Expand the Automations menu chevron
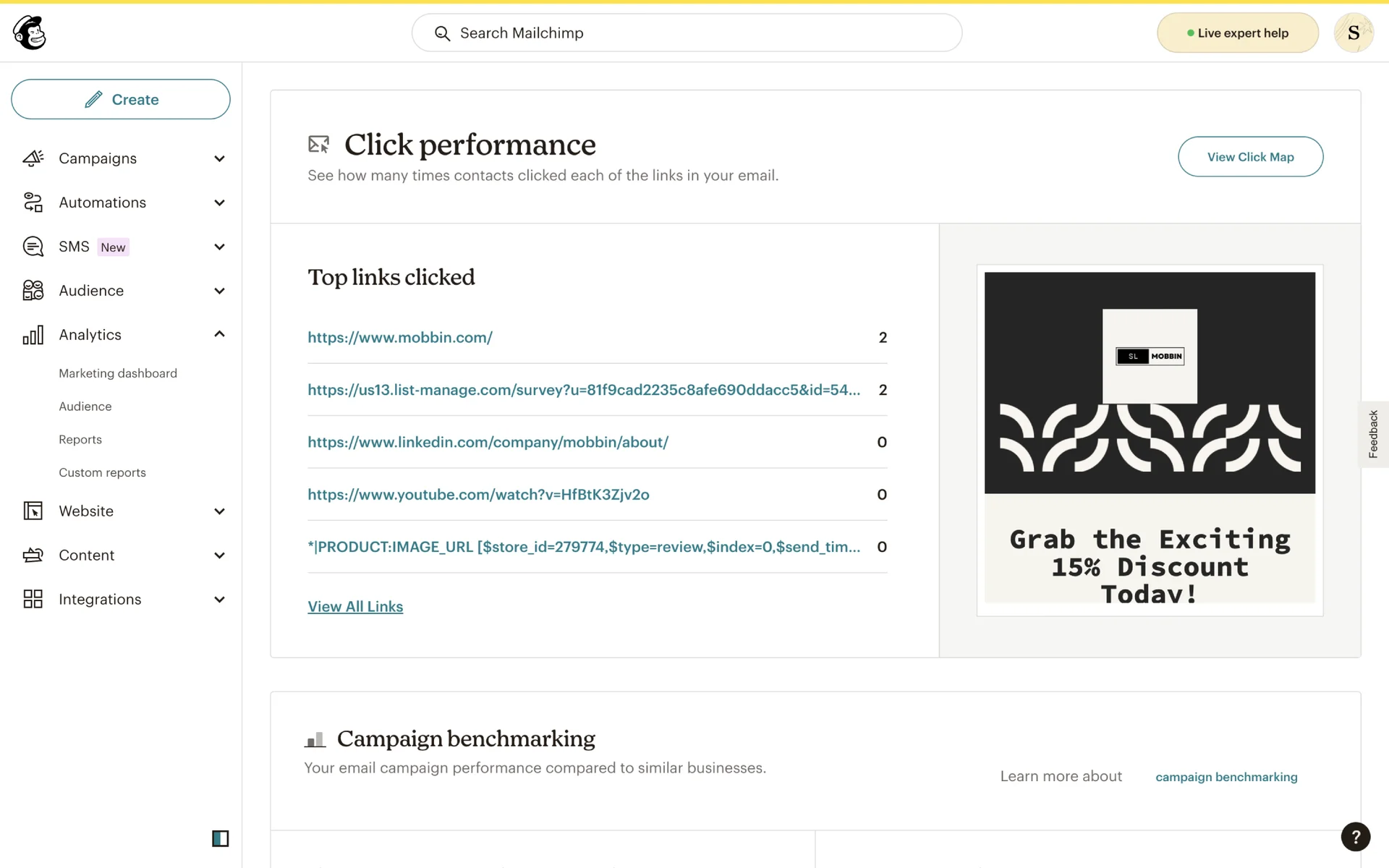This screenshot has width=1389, height=868. (x=219, y=203)
